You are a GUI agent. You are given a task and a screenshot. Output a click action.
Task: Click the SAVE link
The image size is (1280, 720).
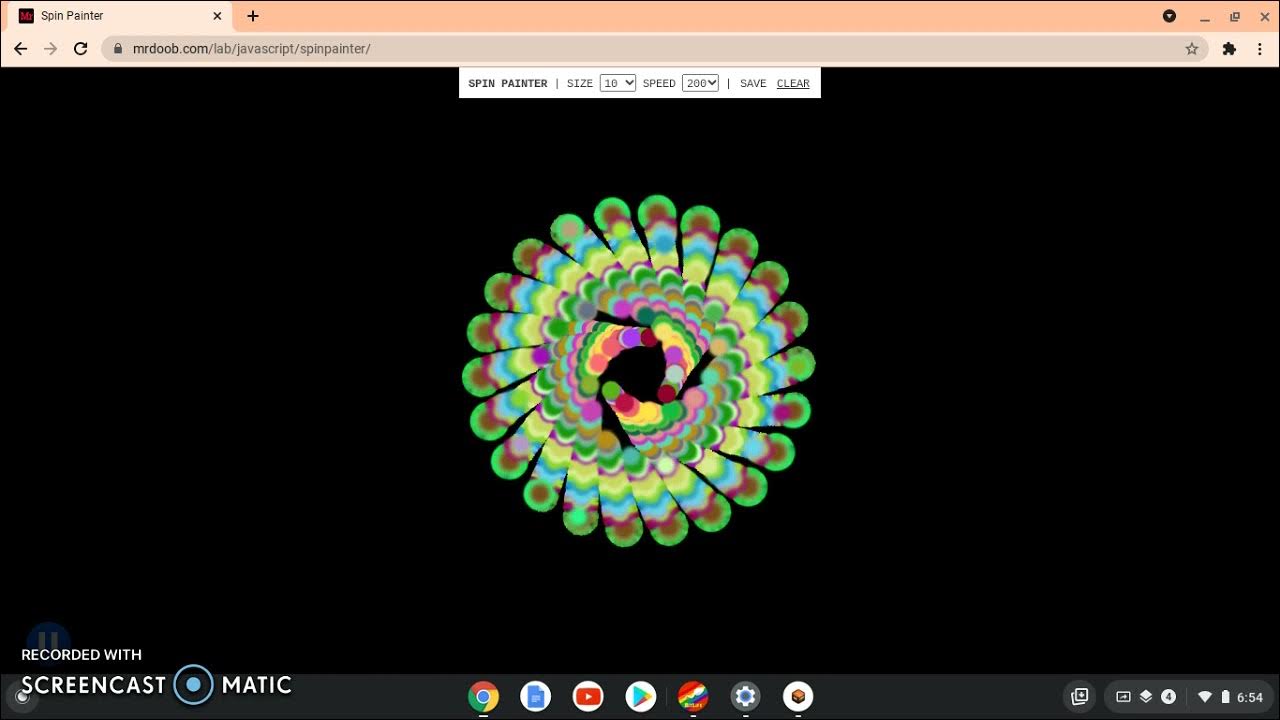click(x=753, y=84)
